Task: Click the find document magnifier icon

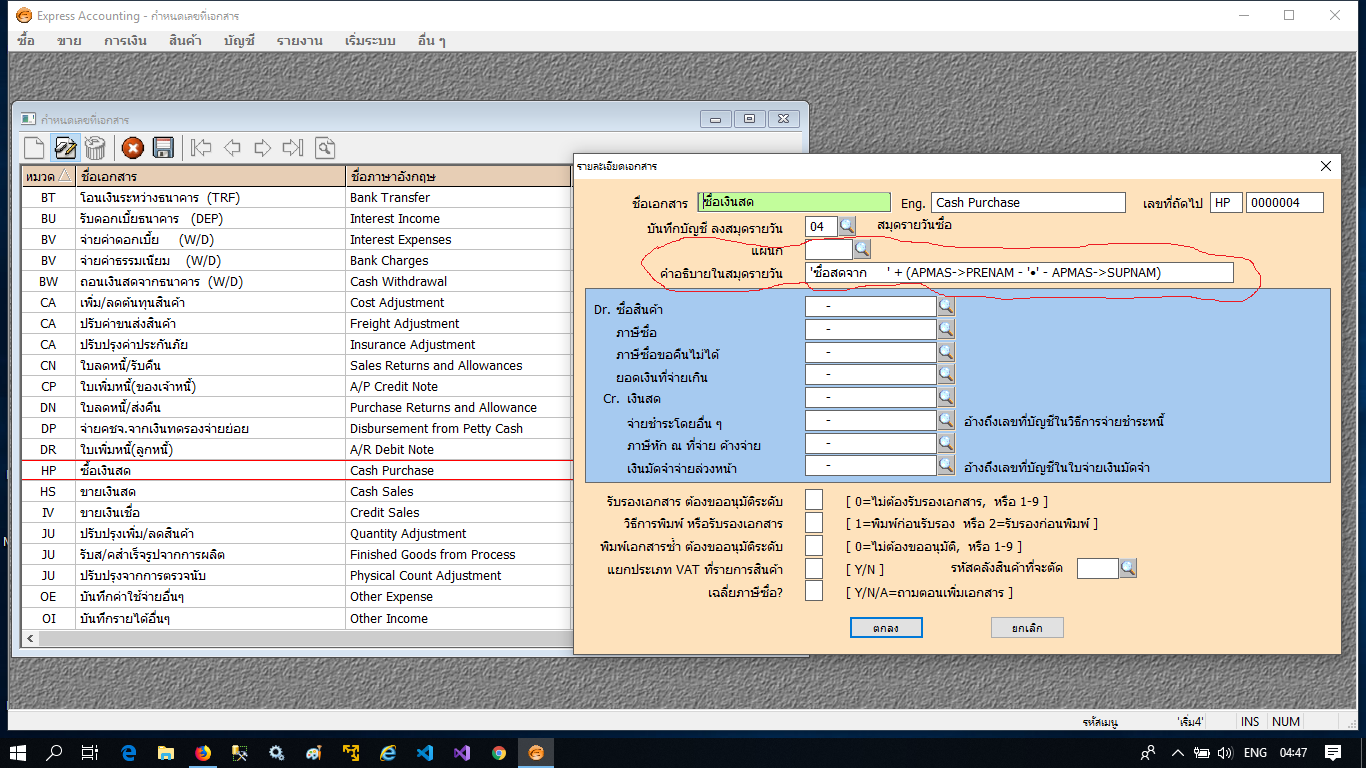Action: click(325, 148)
